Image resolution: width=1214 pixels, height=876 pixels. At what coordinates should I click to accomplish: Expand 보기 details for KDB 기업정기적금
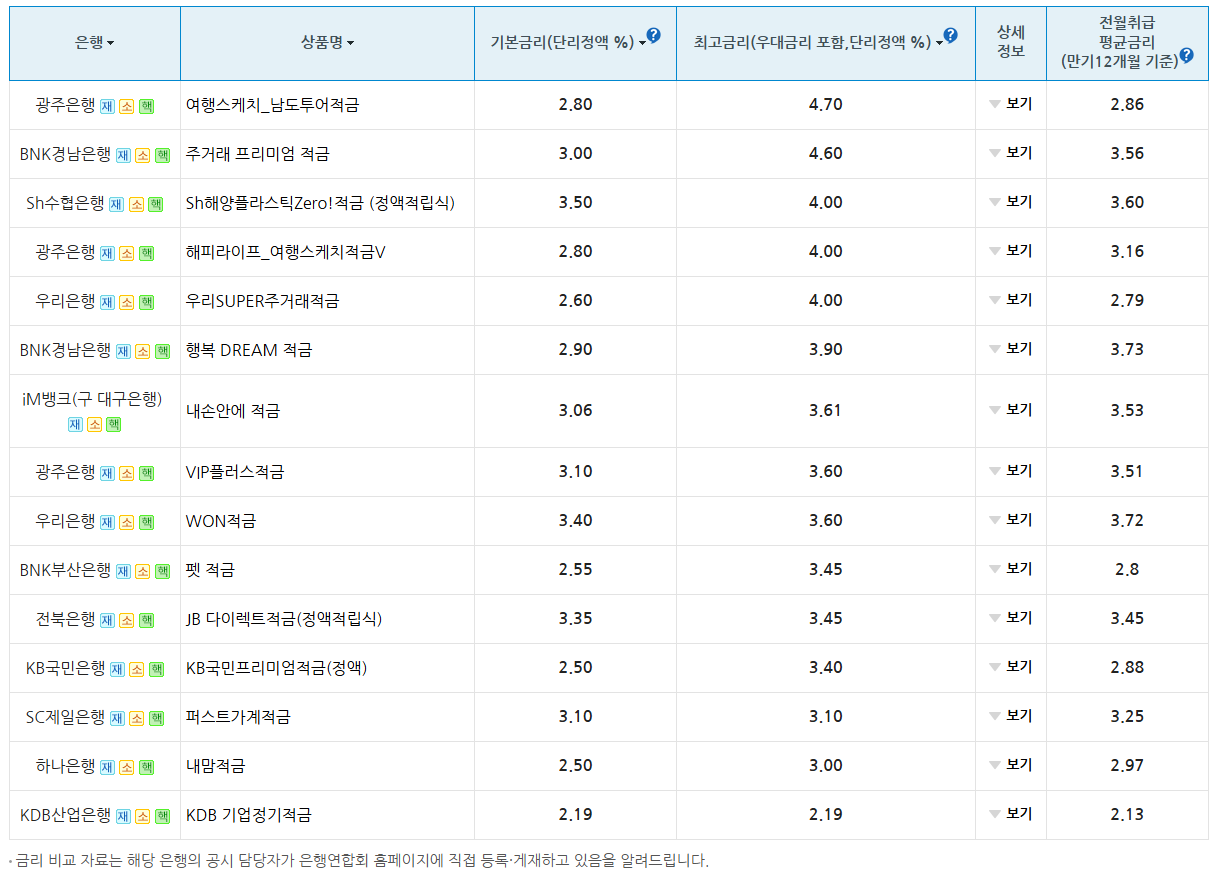coord(1011,814)
